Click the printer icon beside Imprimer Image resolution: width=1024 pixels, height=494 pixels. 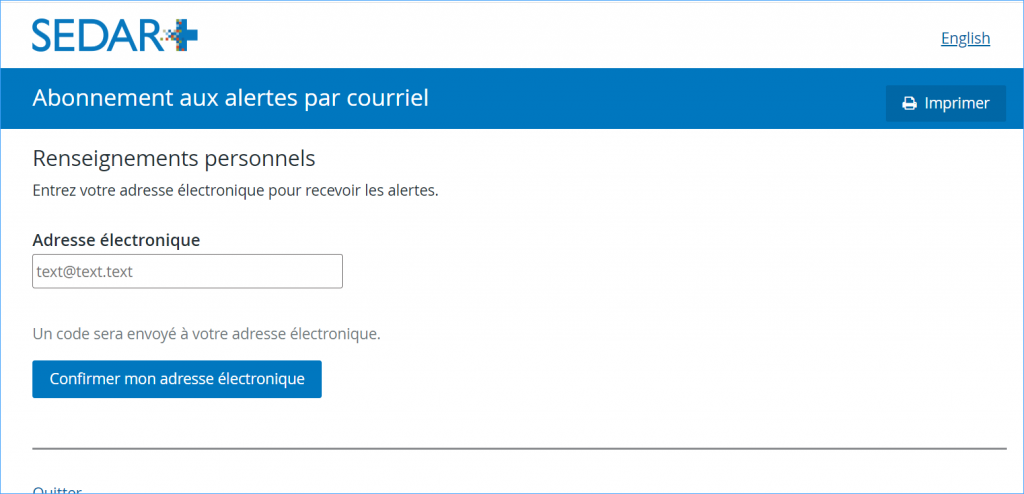[x=909, y=103]
